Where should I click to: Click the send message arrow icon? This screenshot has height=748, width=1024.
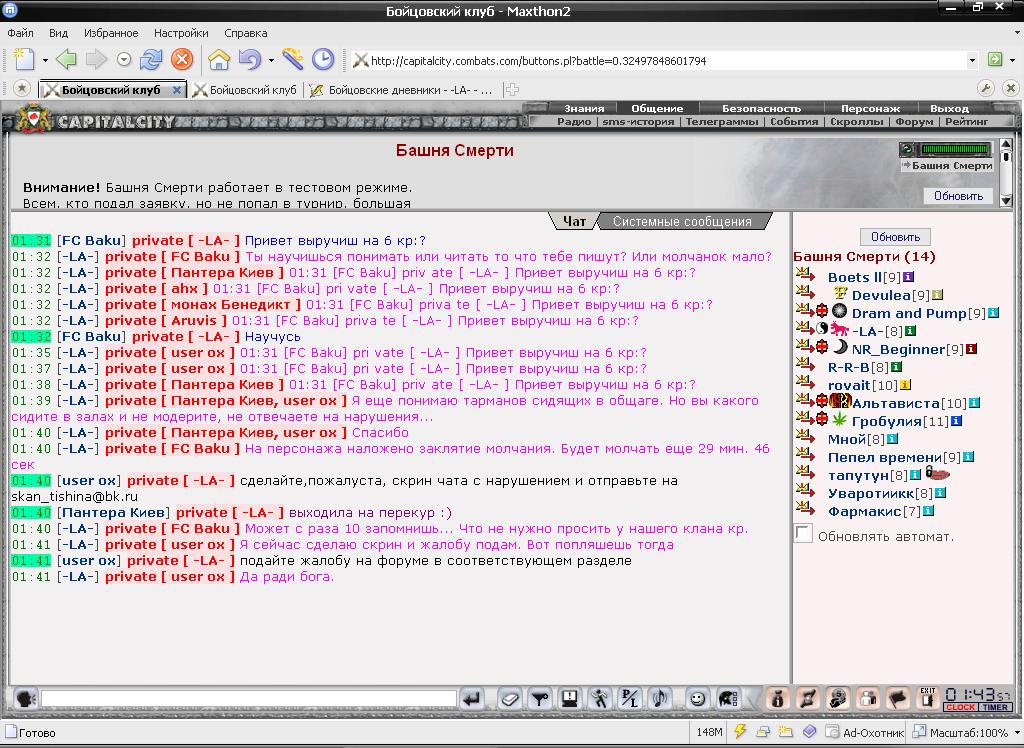coord(472,699)
